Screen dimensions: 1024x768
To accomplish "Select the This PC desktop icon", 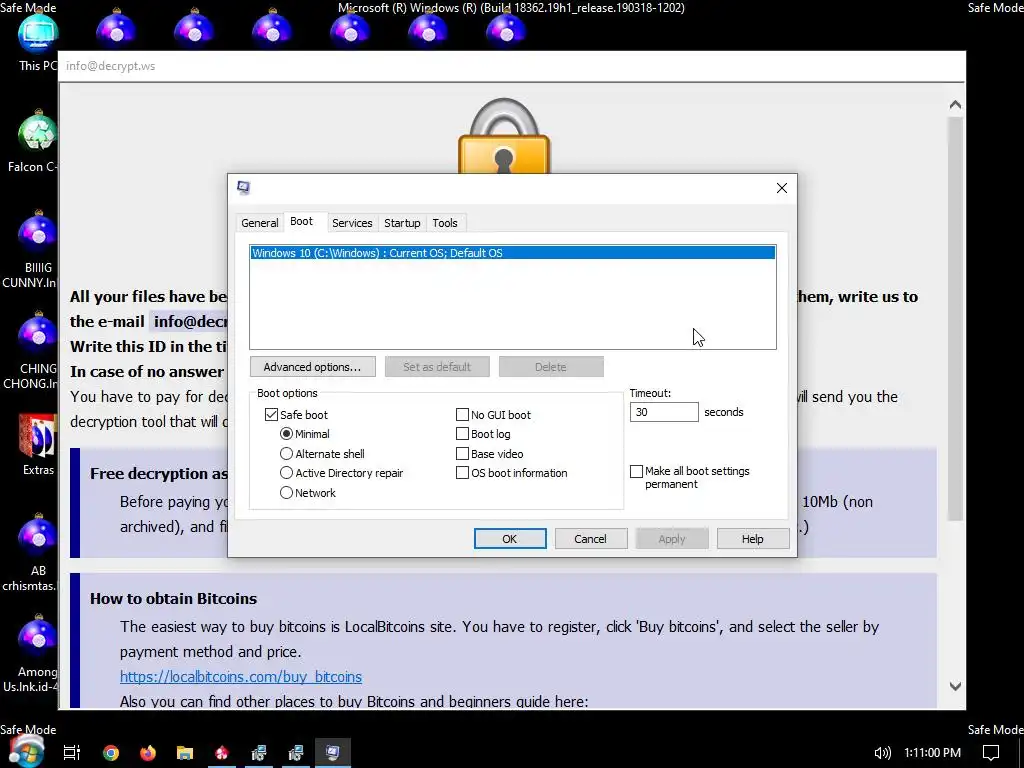I will point(38,40).
